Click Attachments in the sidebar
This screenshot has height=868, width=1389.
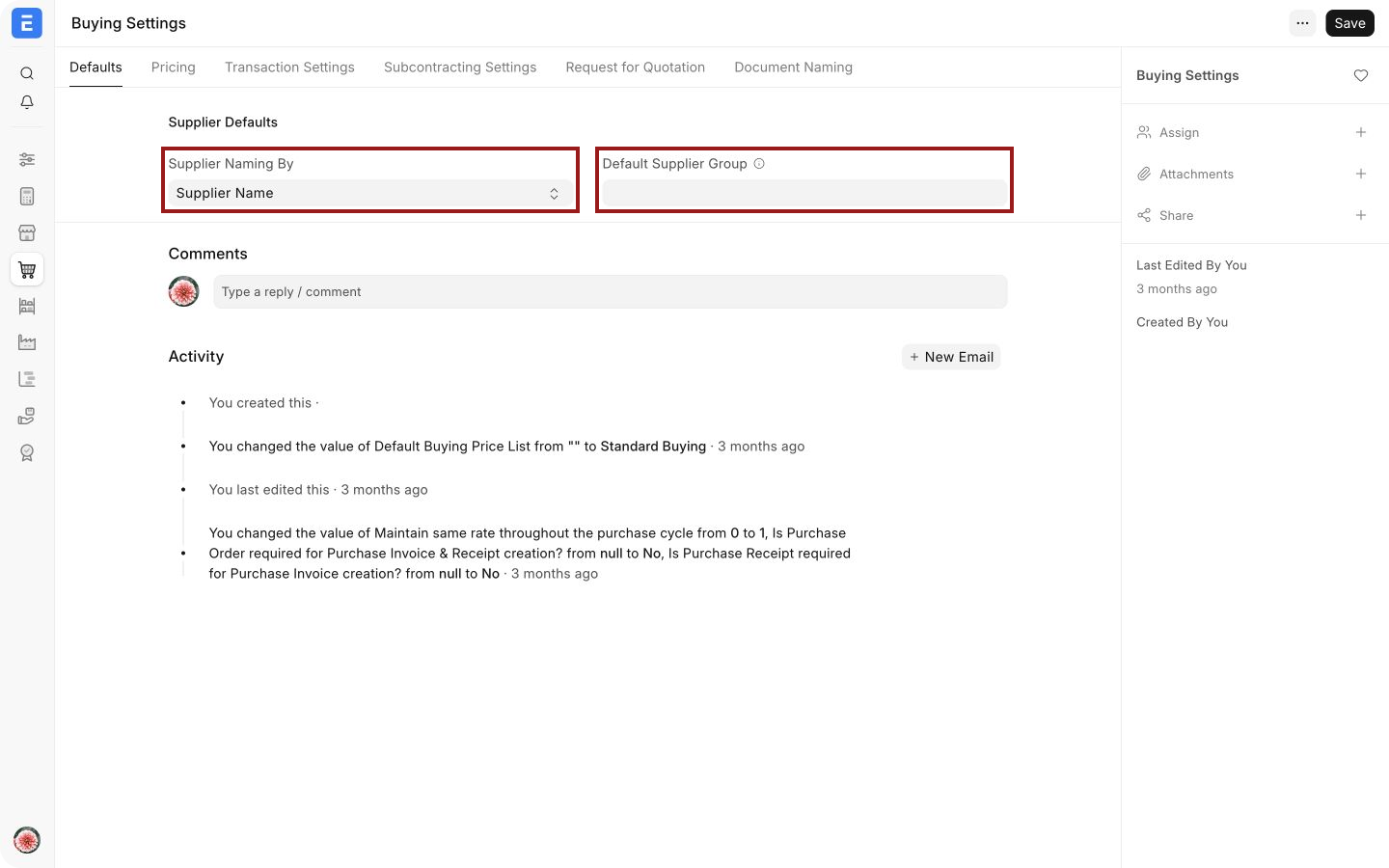pyautogui.click(x=1196, y=174)
